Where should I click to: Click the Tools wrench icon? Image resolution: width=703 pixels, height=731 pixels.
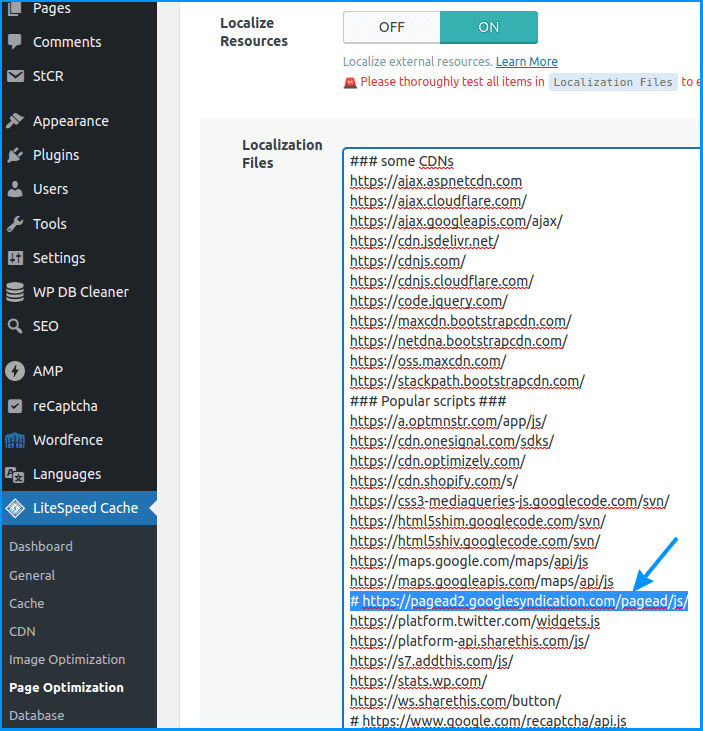pos(15,224)
